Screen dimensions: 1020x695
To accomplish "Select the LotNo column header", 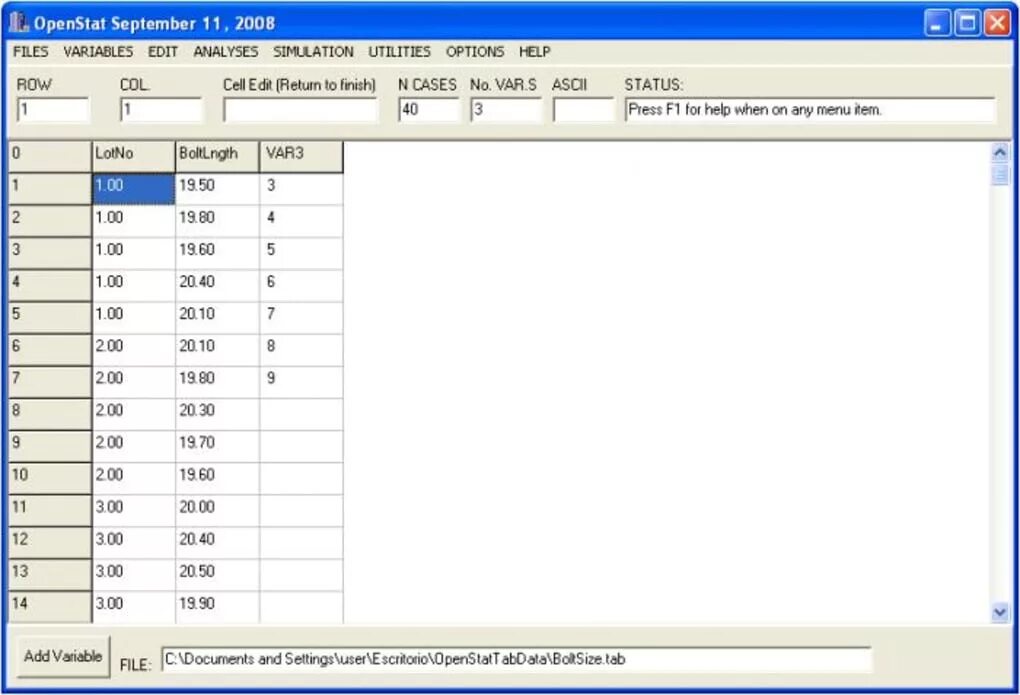I will pyautogui.click(x=133, y=157).
